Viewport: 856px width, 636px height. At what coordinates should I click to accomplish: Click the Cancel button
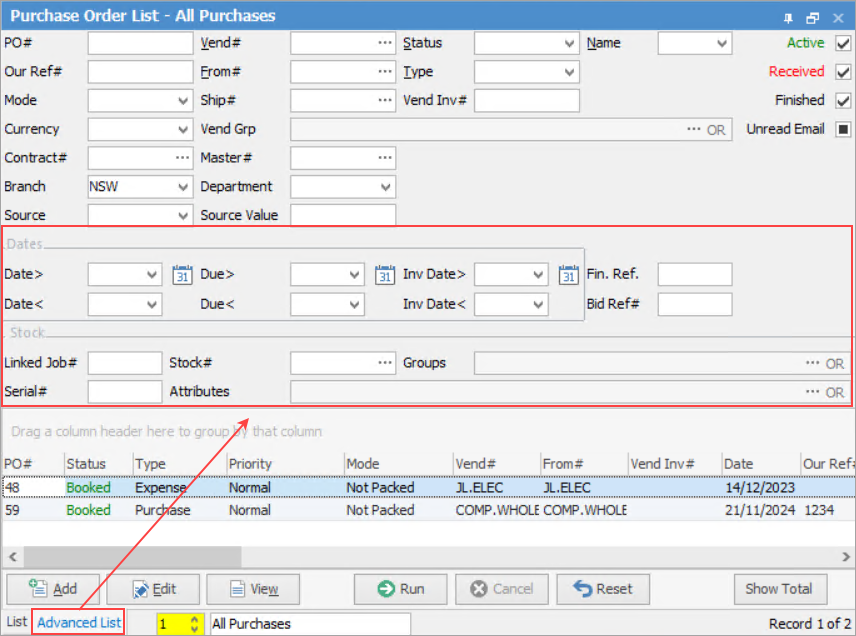[502, 589]
